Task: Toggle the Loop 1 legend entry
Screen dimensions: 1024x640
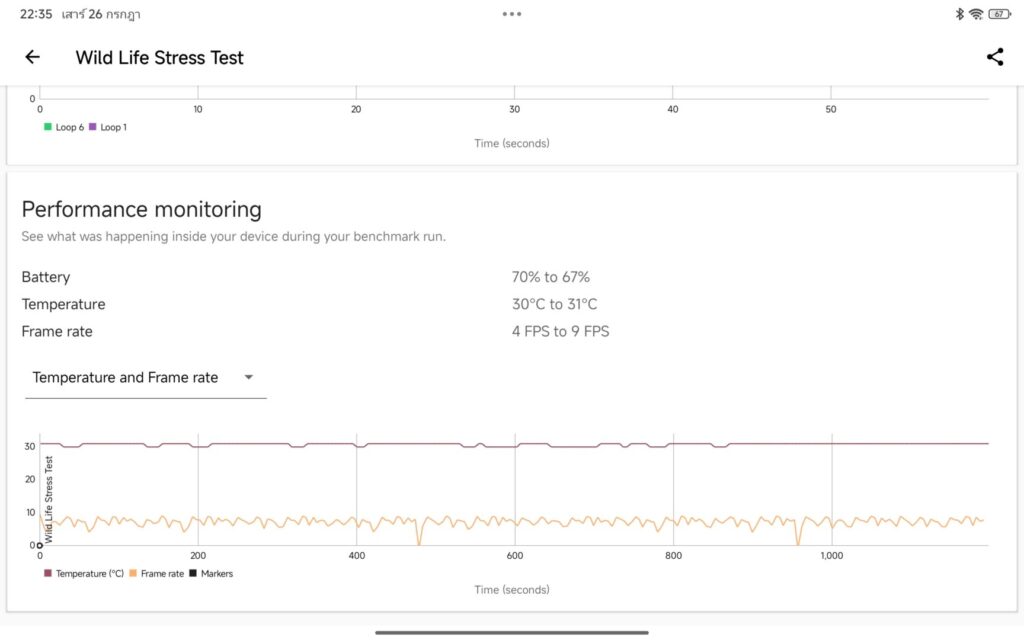Action: [108, 127]
